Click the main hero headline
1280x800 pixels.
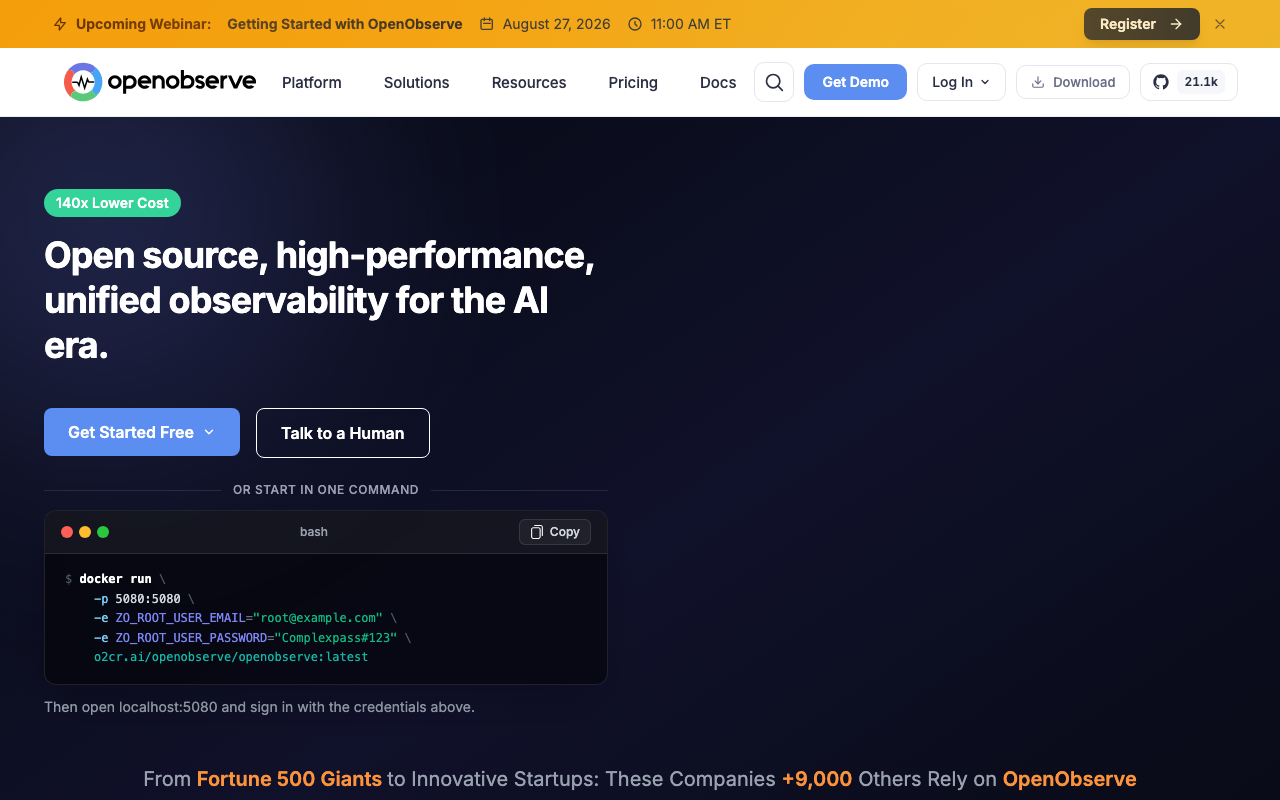point(320,300)
